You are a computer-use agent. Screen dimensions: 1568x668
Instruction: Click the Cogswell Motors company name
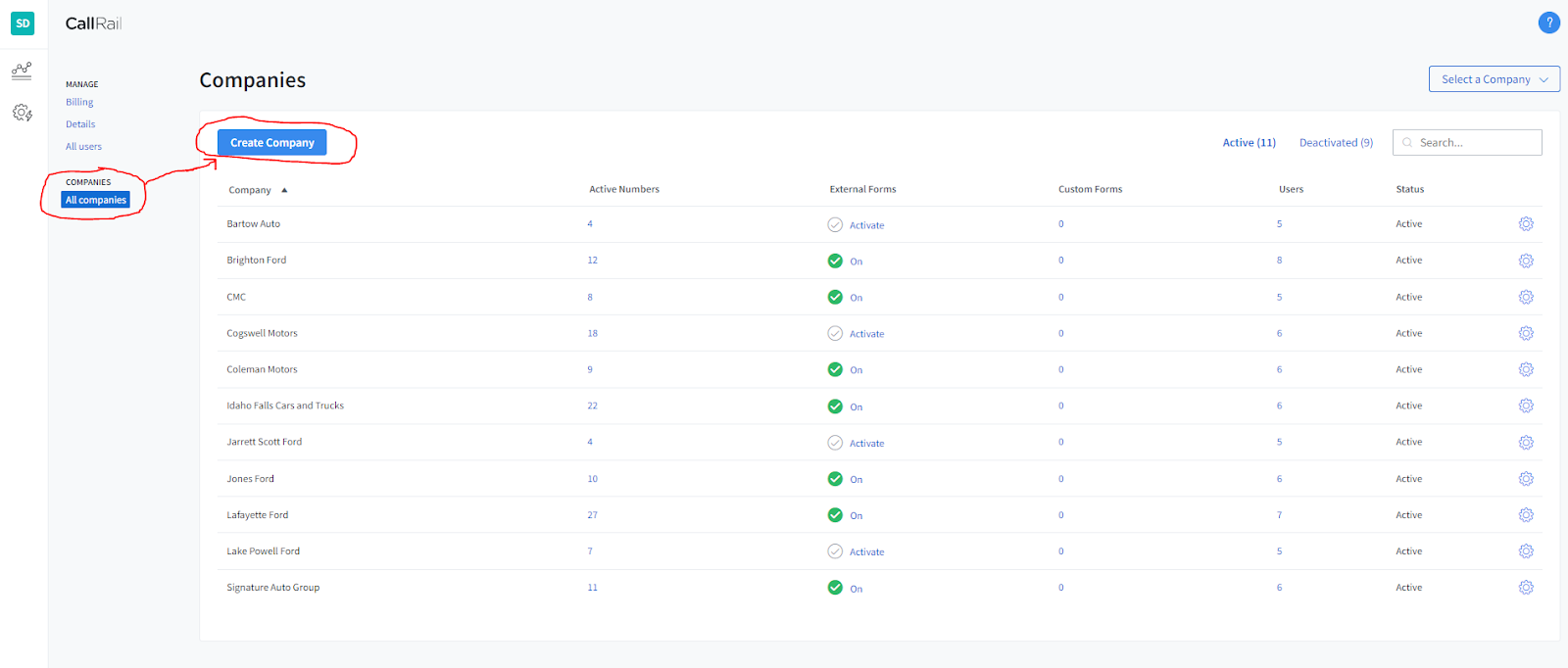pos(262,333)
